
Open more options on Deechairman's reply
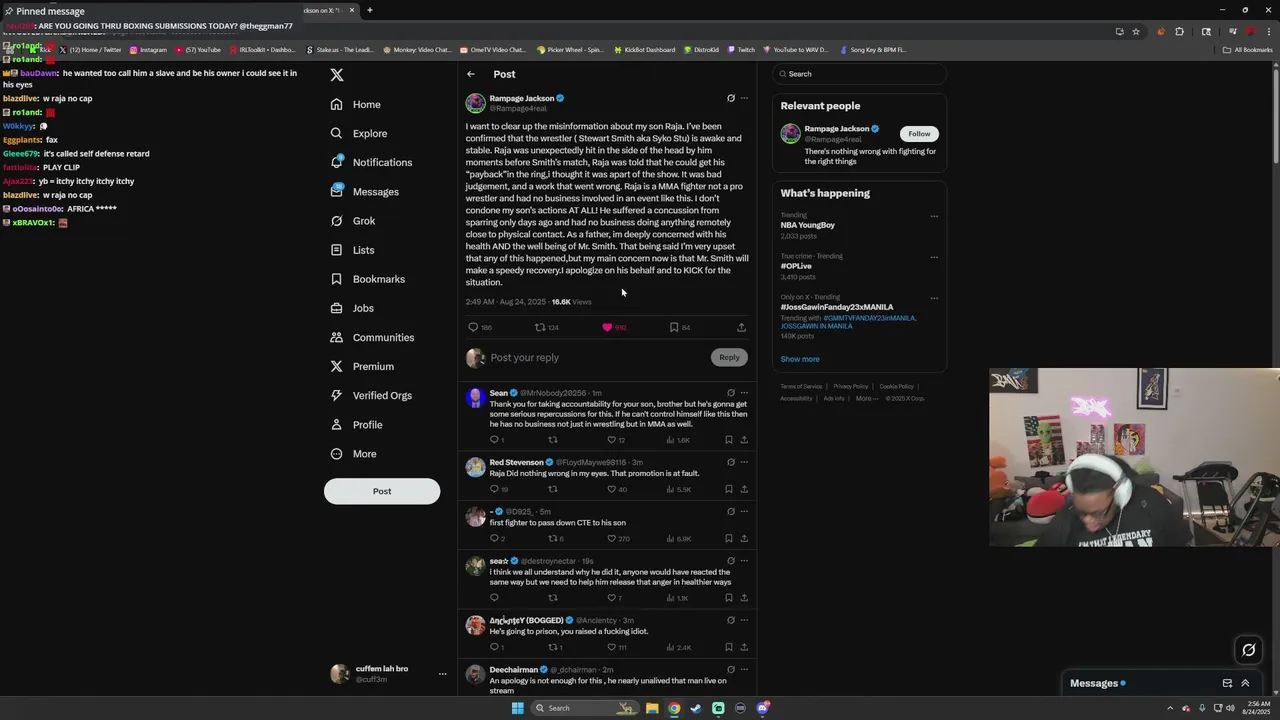(744, 669)
